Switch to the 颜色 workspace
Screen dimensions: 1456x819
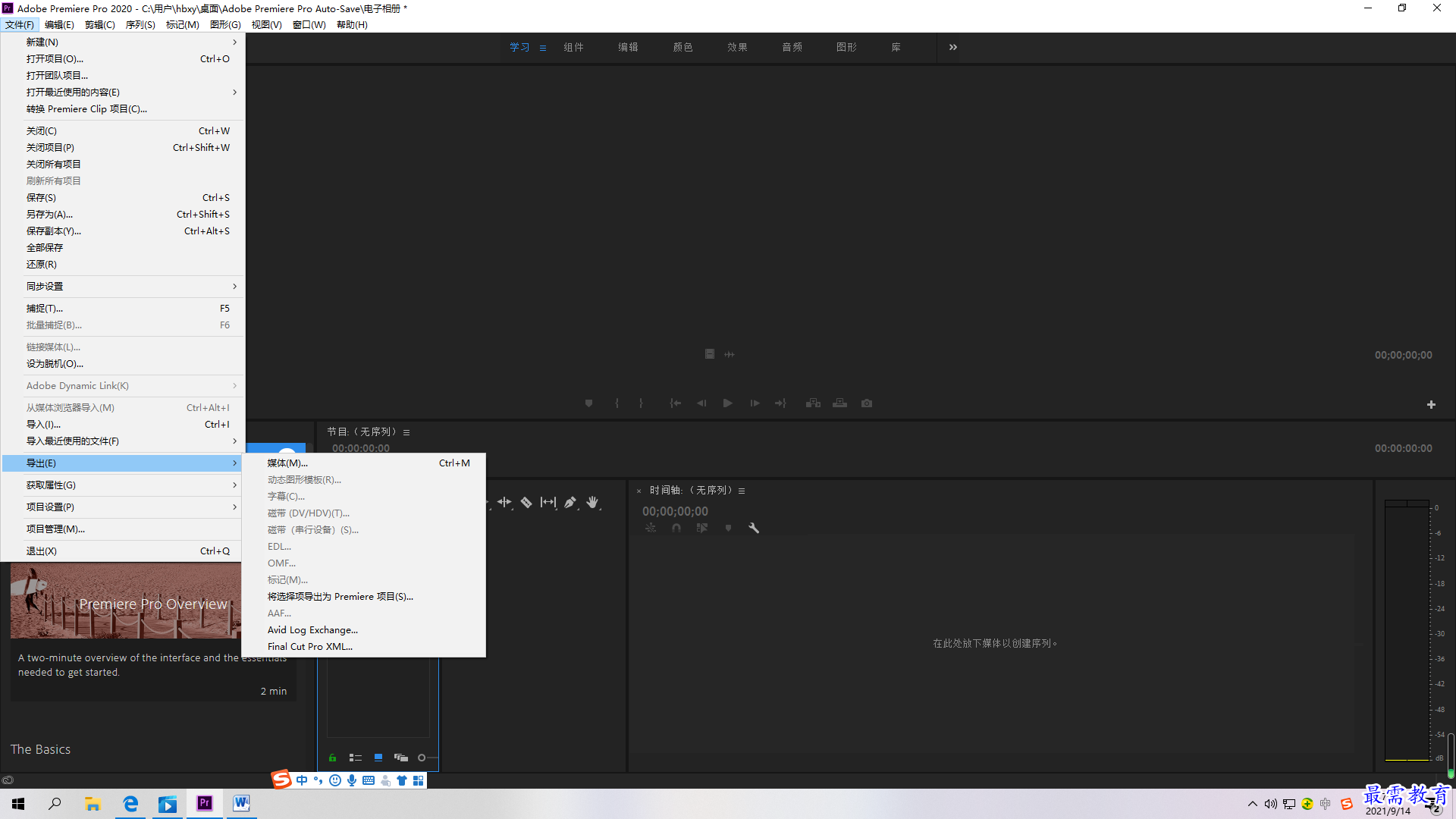tap(682, 47)
